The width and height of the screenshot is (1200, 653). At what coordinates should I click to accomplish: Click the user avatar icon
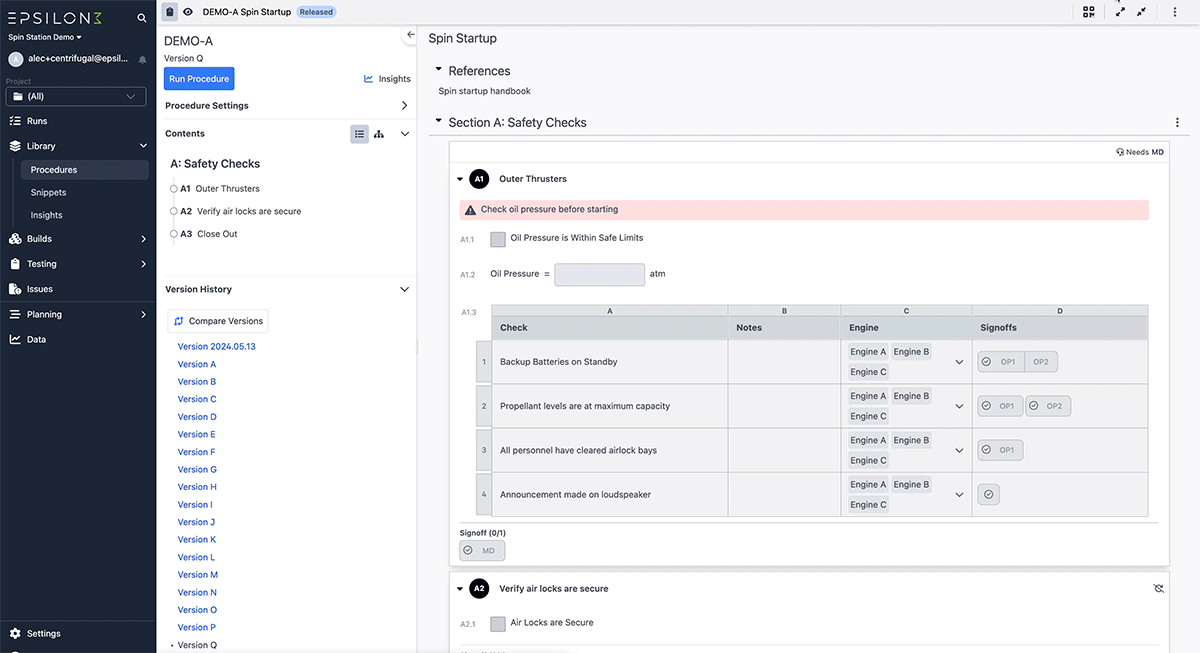pyautogui.click(x=16, y=59)
